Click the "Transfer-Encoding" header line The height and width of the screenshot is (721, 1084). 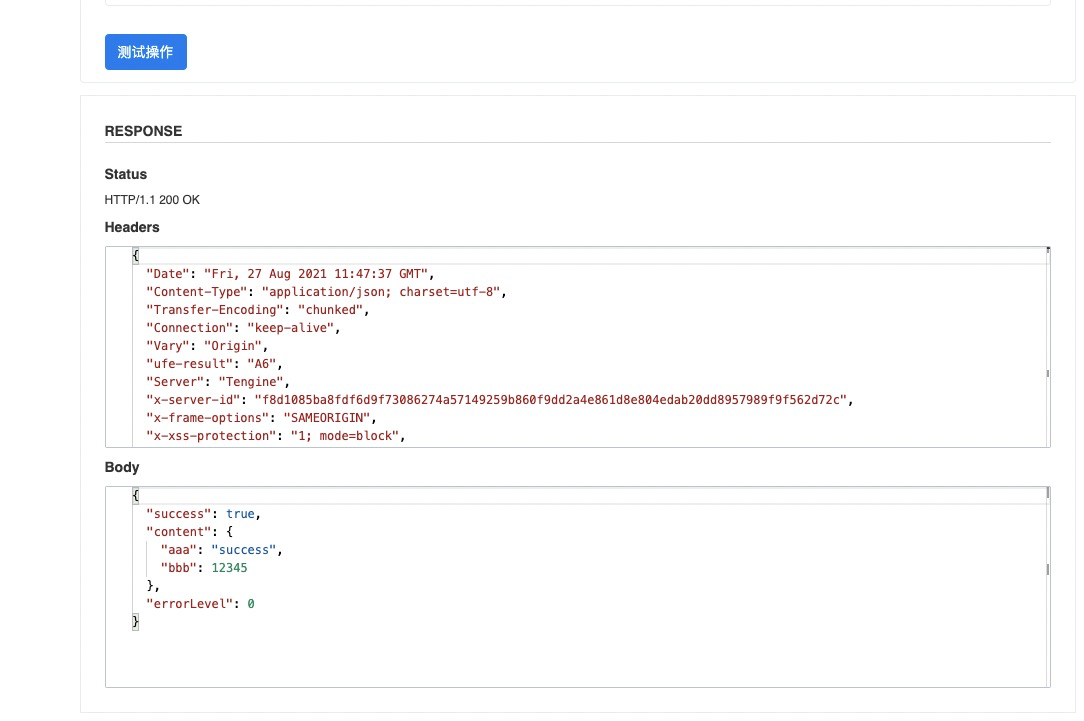click(258, 310)
